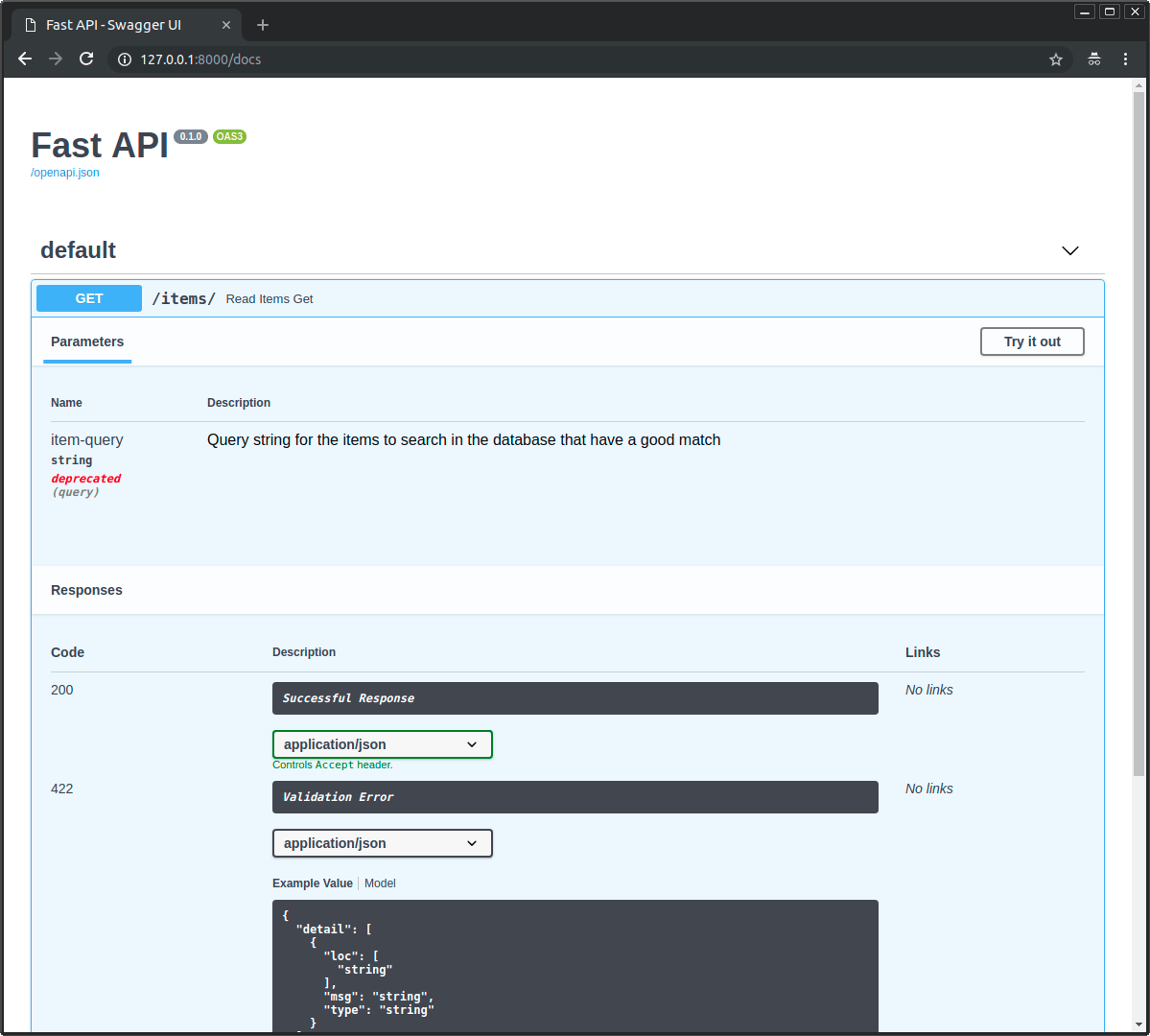
Task: Collapse the GET /items/ operation
Action: pyautogui.click(x=567, y=298)
